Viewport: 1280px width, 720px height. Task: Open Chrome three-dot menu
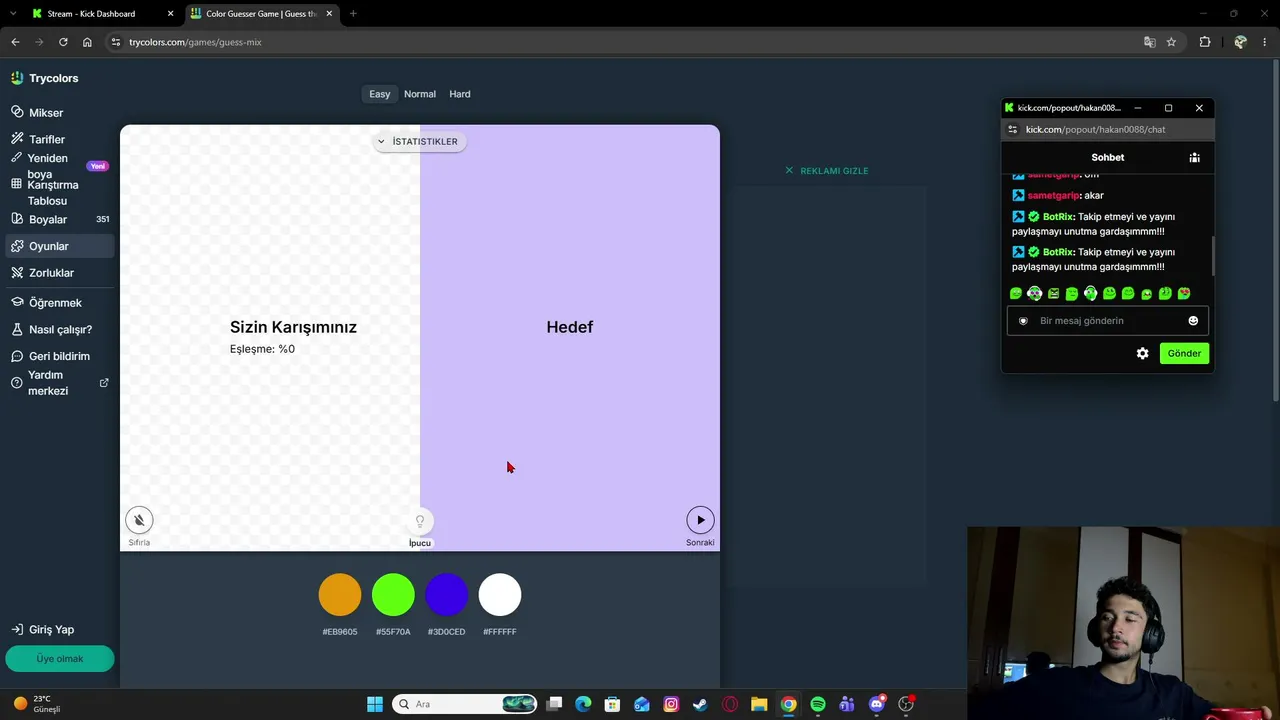(1265, 42)
